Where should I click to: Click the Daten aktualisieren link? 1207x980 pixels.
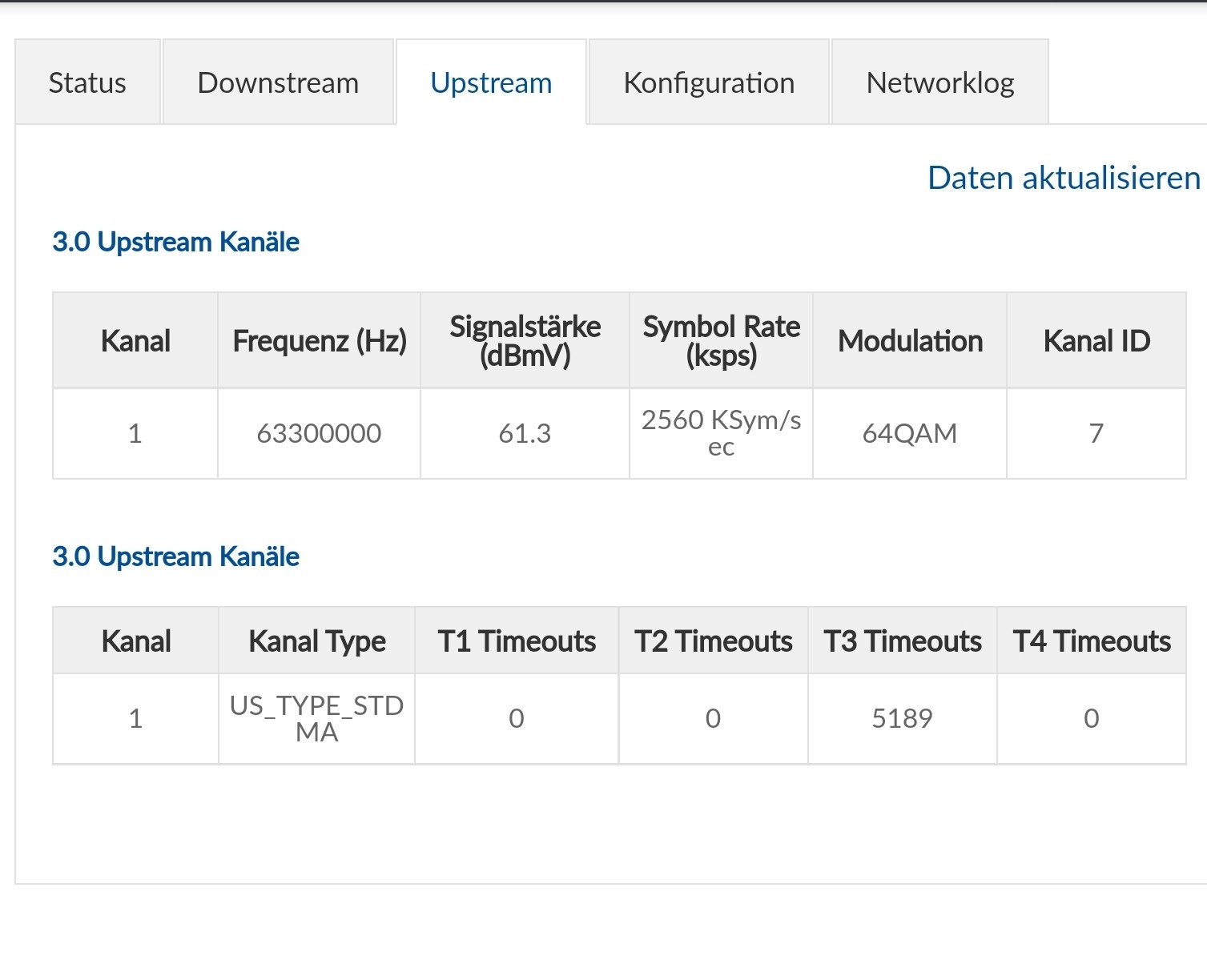point(1064,178)
